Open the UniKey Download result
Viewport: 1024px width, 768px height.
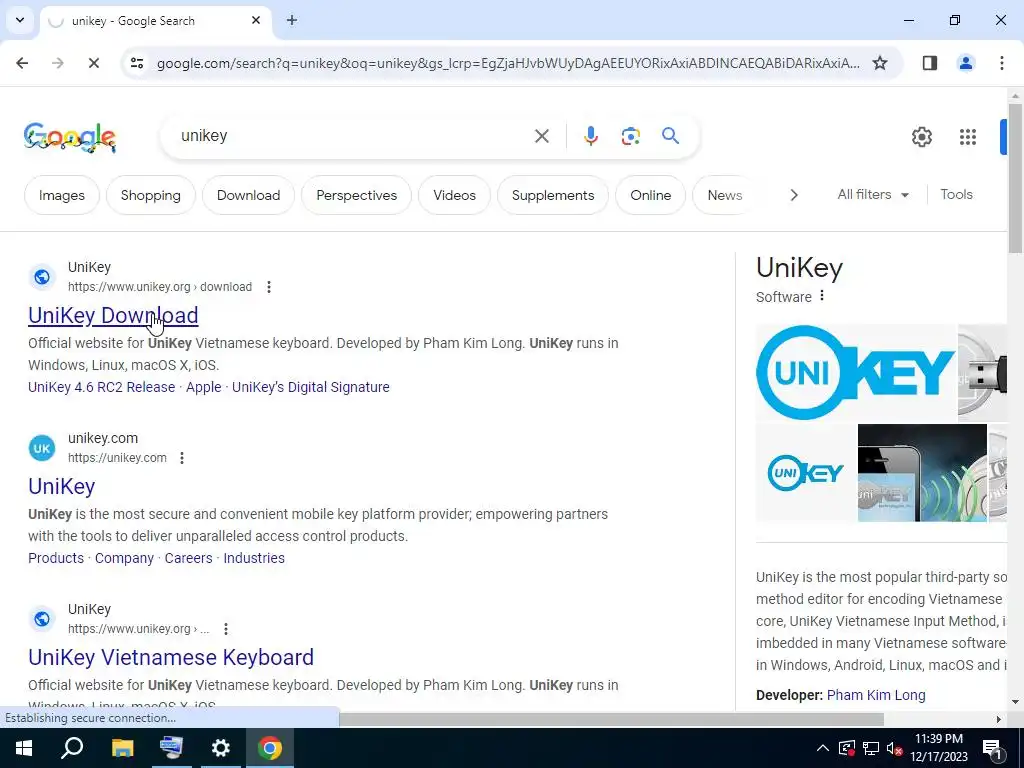[x=113, y=315]
